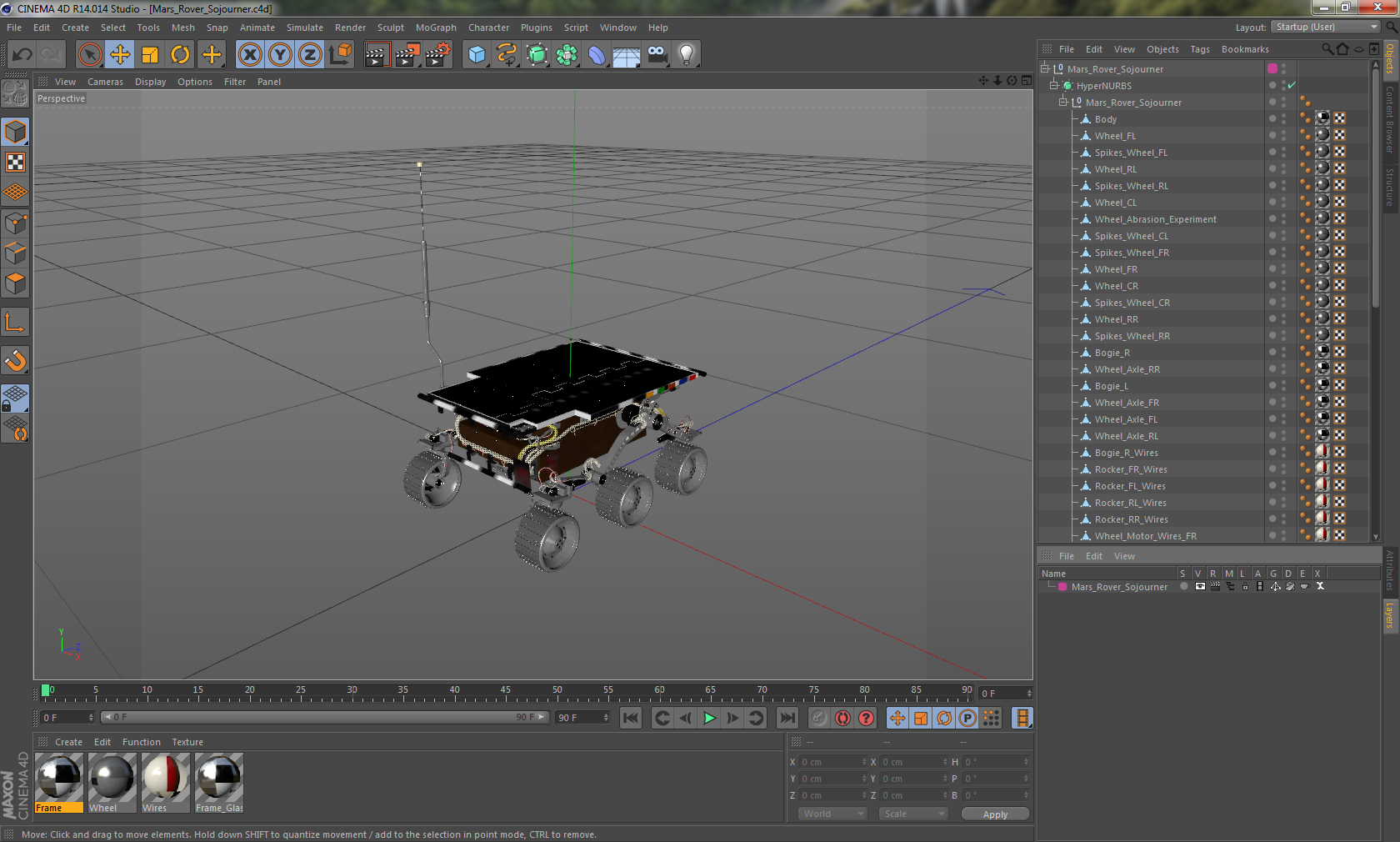
Task: Add a Light object
Action: pos(687,55)
